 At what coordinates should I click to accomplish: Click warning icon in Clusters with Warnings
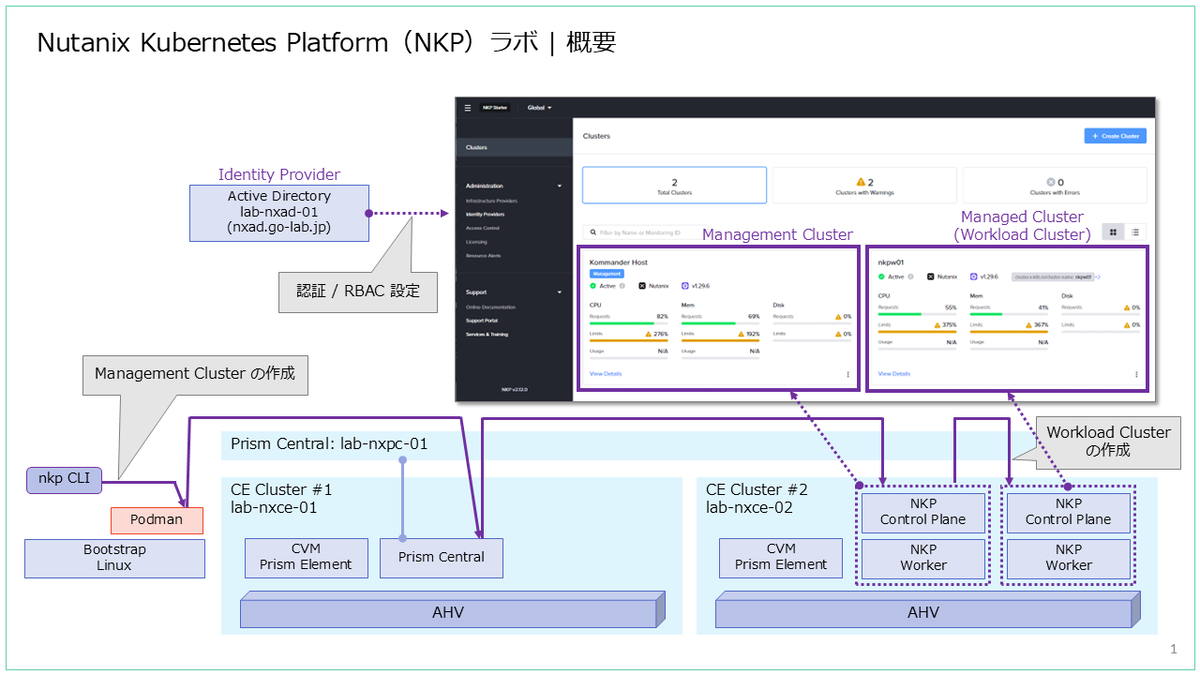[860, 182]
